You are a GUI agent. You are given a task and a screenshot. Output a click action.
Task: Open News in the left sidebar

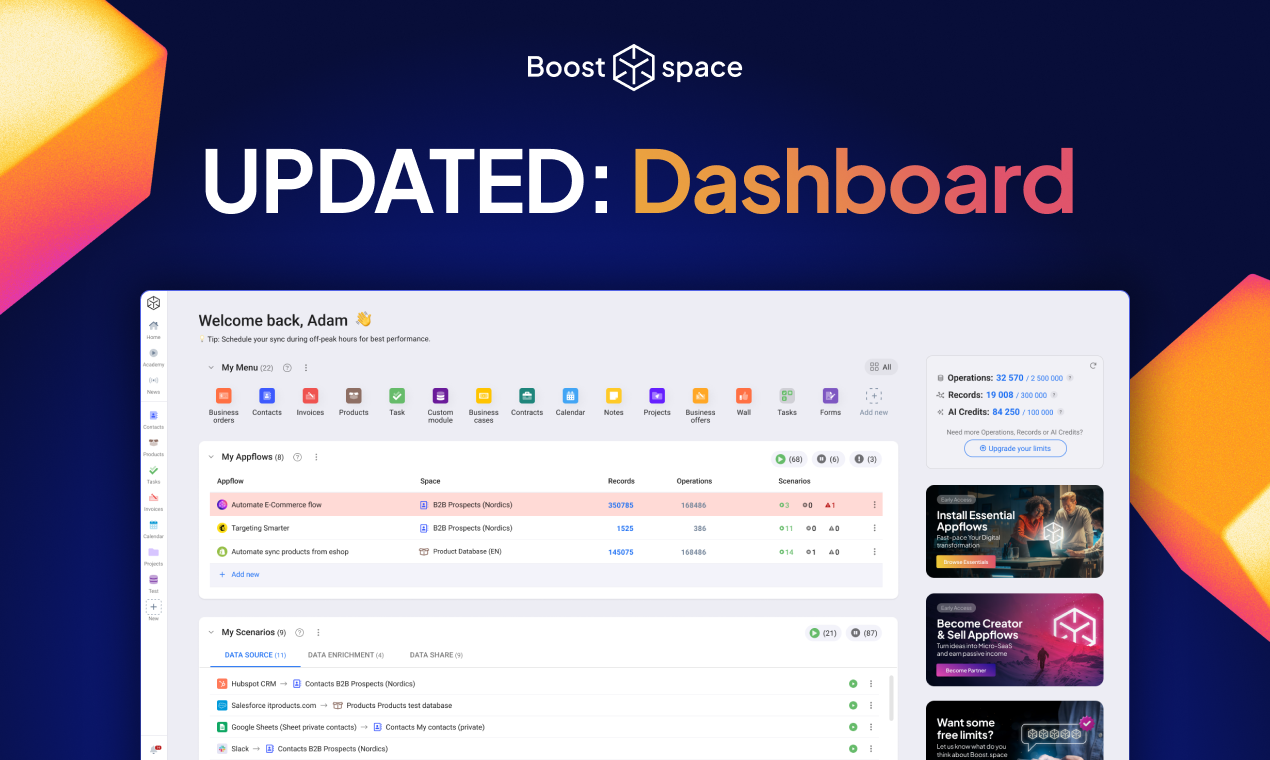coord(153,384)
